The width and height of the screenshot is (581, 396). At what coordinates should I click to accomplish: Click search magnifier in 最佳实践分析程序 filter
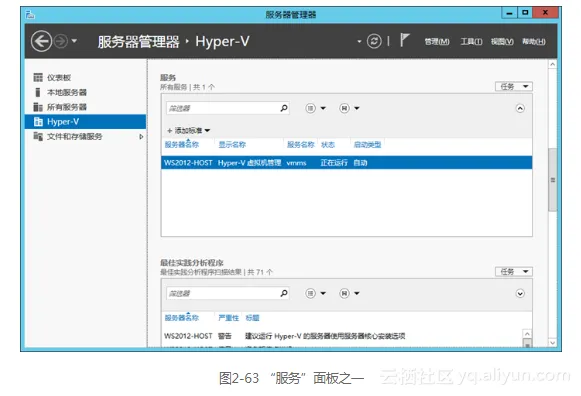coord(284,293)
